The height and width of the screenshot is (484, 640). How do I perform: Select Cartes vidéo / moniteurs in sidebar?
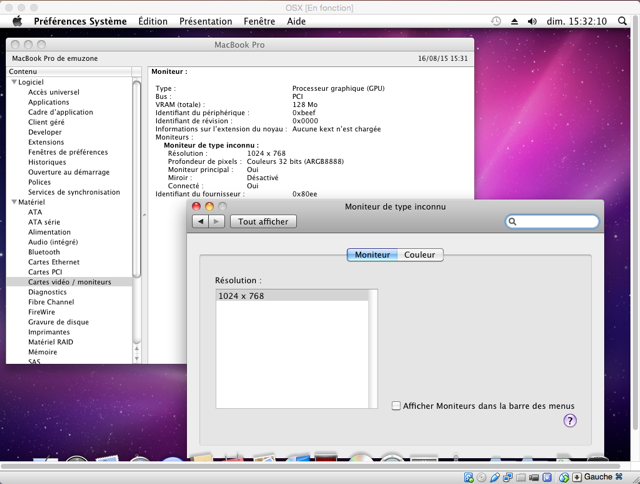69,282
